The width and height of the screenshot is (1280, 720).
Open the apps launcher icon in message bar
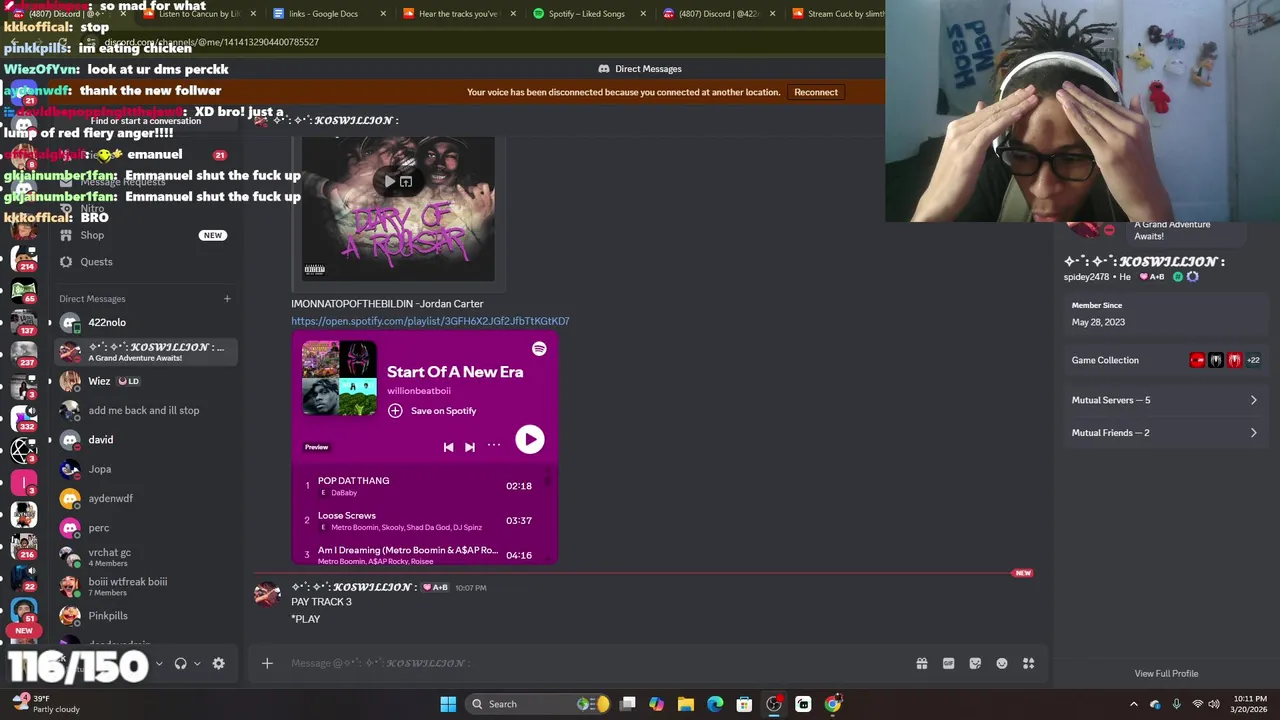tap(1029, 663)
